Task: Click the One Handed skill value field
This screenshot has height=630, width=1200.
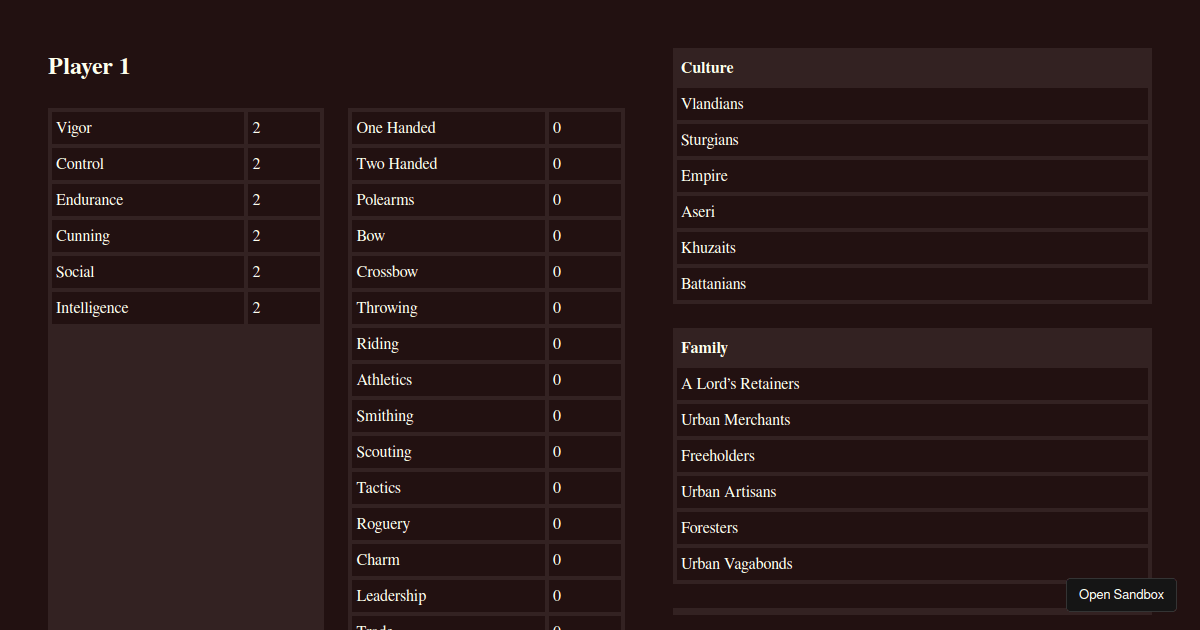Action: click(584, 127)
